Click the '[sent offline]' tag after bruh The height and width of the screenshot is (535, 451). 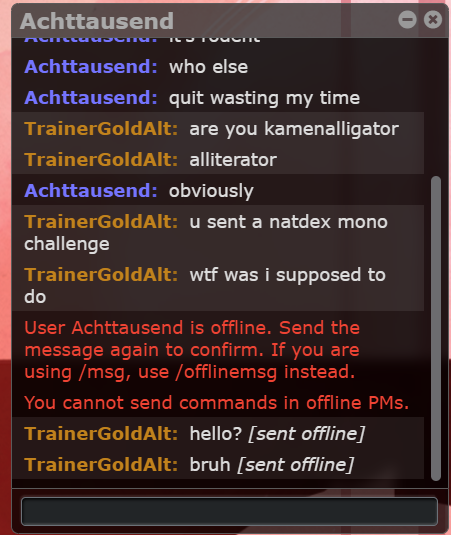tap(296, 465)
